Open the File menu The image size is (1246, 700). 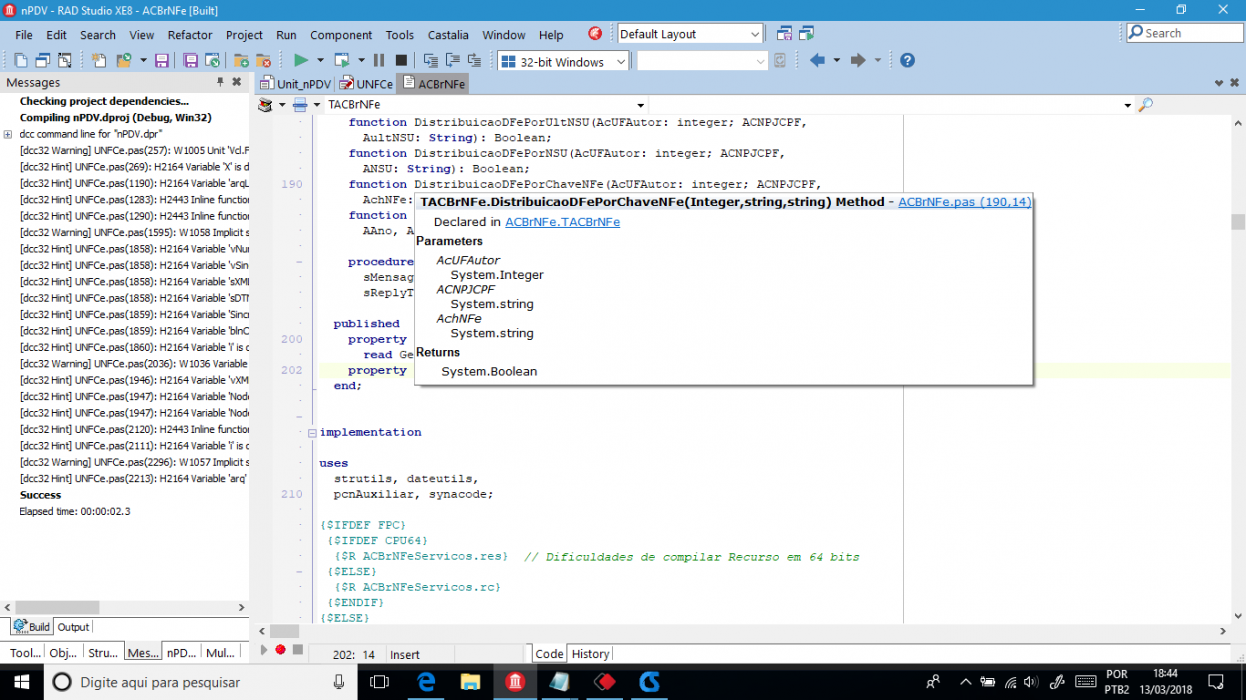(24, 35)
